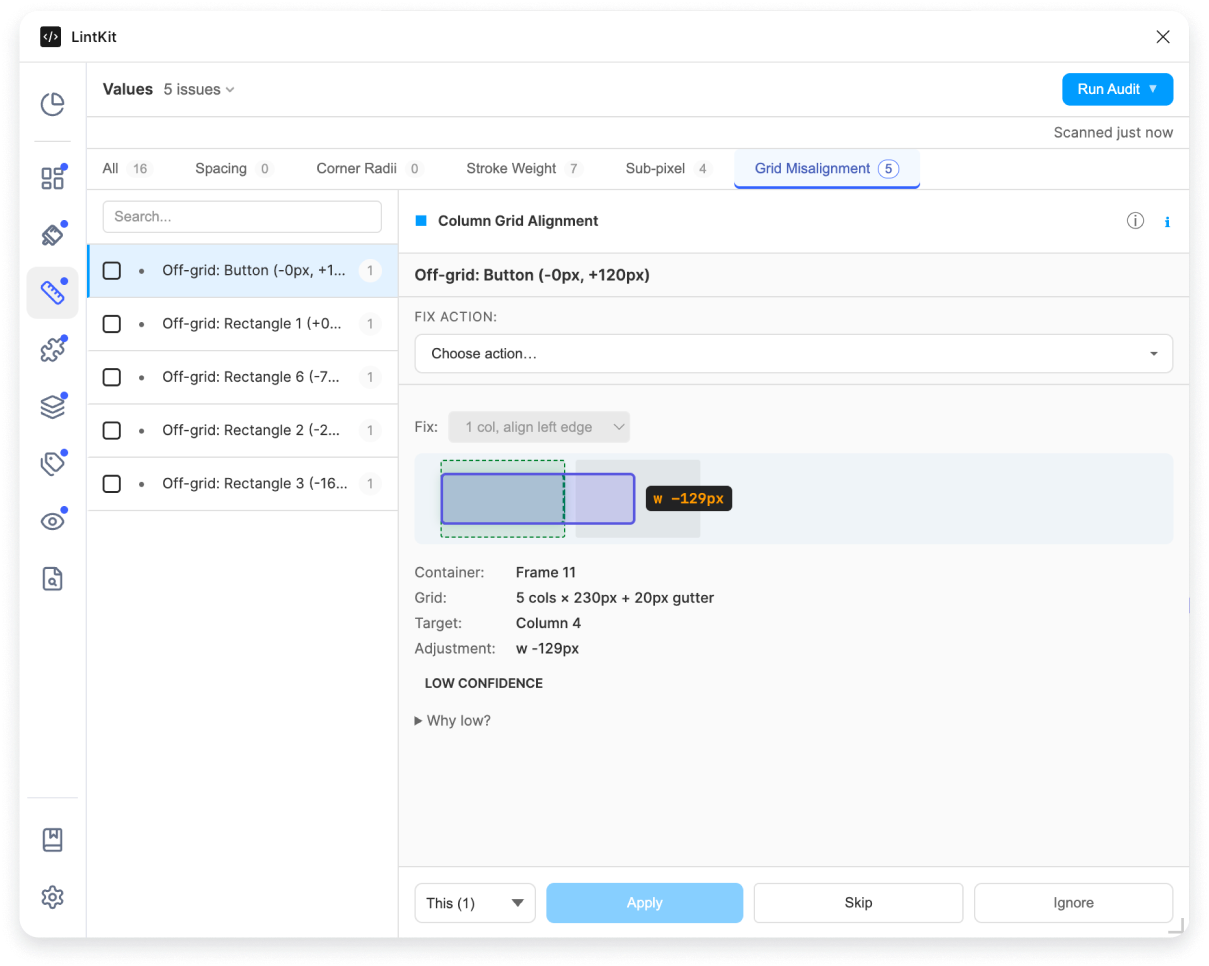The width and height of the screenshot is (1209, 966).
Task: Check the Off-grid: Rectangle 2 checkbox
Action: point(112,430)
